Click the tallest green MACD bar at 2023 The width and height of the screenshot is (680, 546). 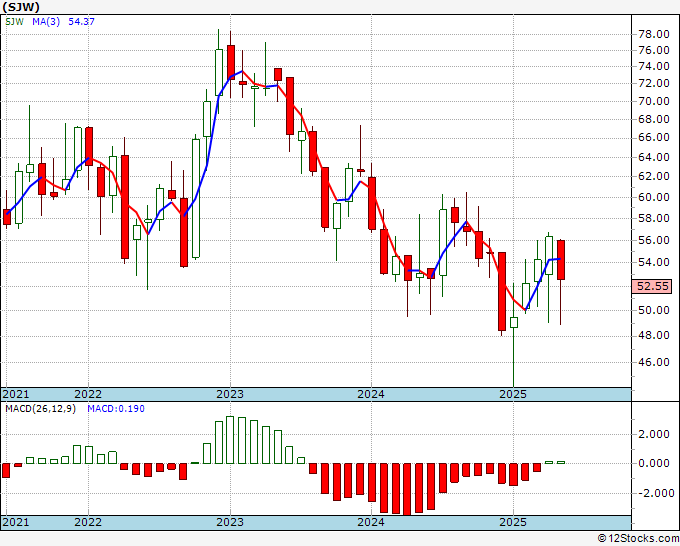[x=230, y=440]
